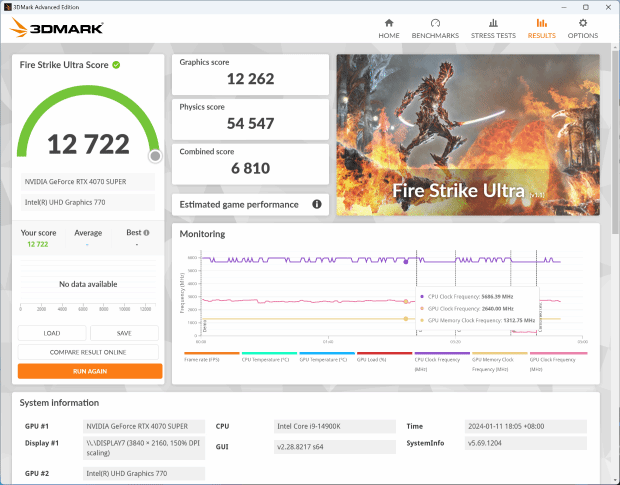Click the GPU #1 RTX 4070 SUPER system field
620x485 pixels.
click(144, 426)
